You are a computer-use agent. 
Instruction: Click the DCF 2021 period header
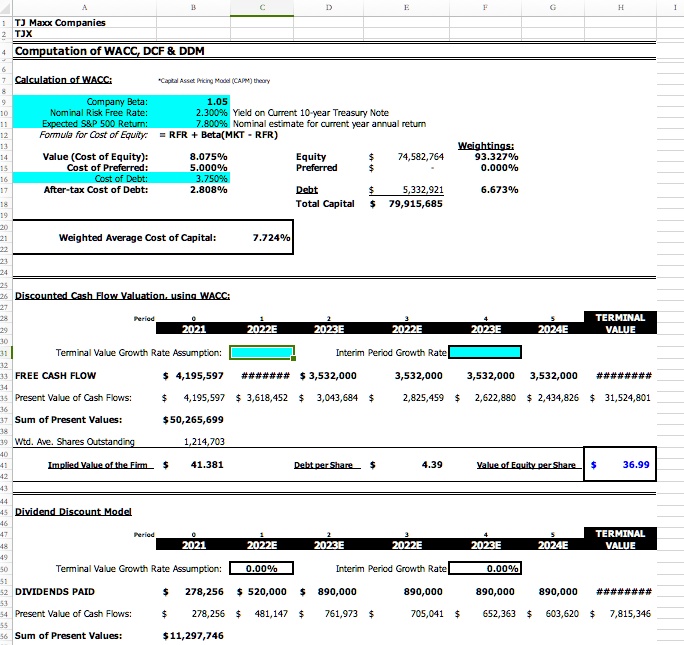(x=193, y=329)
